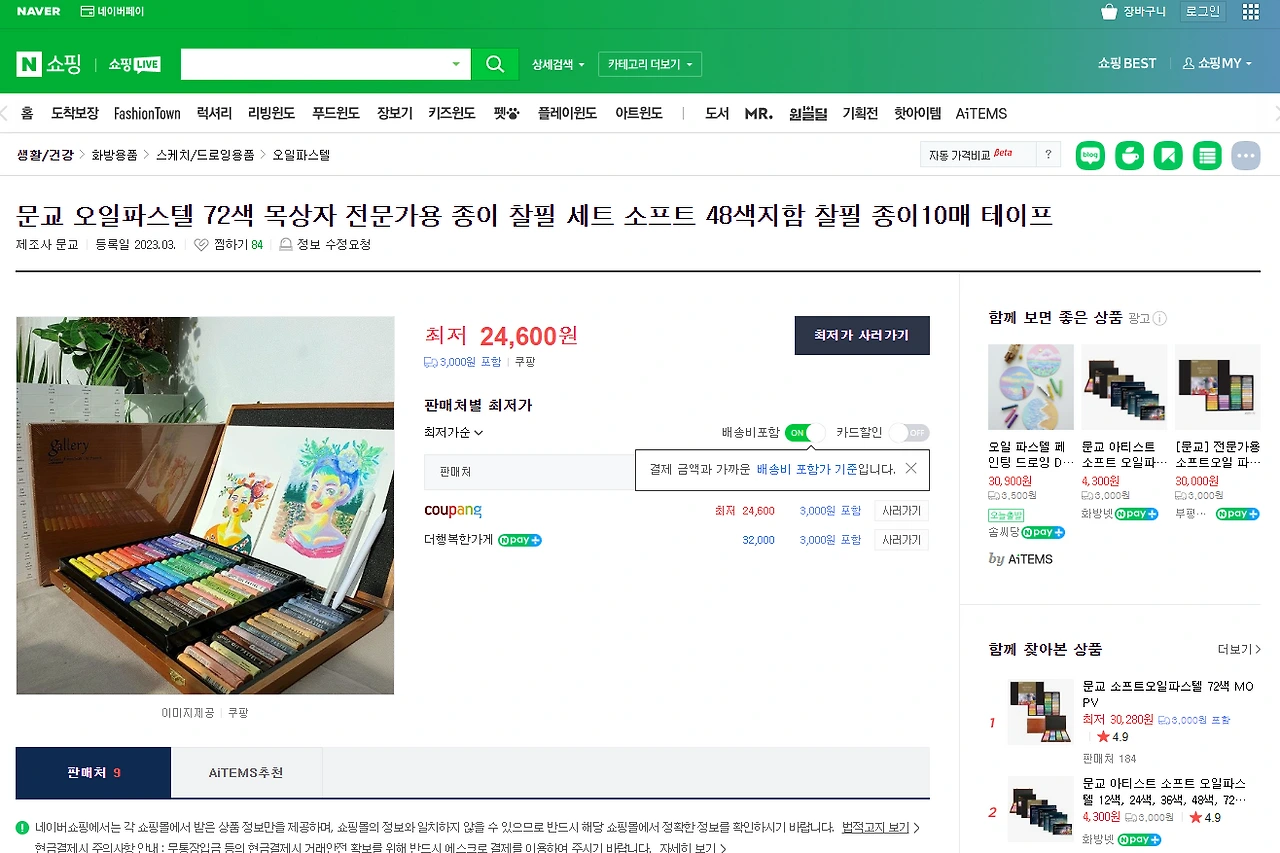The height and width of the screenshot is (853, 1280).
Task: Click the NAVER logo in top bar
Action: coord(39,12)
